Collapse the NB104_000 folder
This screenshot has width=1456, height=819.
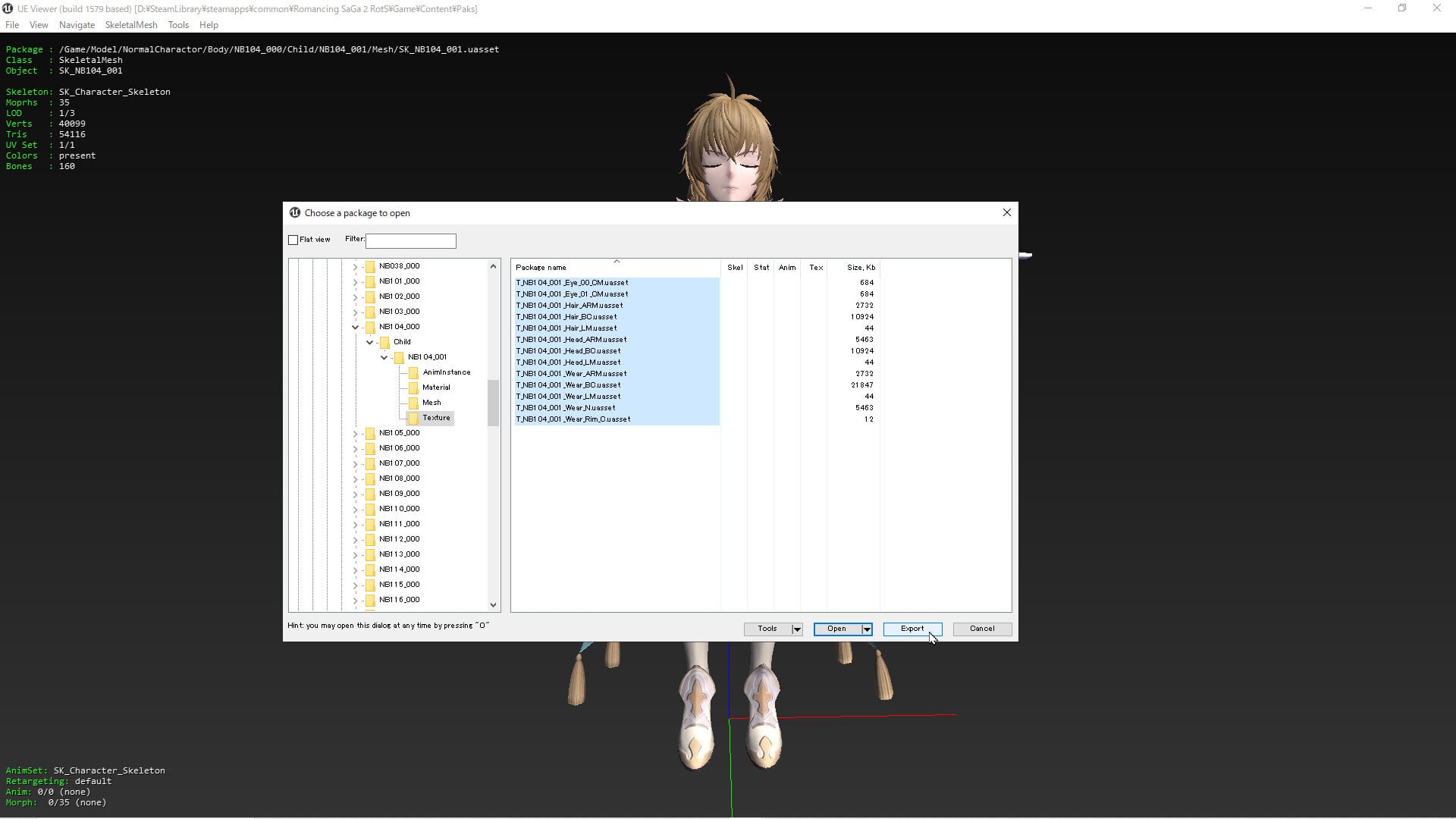[x=355, y=327]
